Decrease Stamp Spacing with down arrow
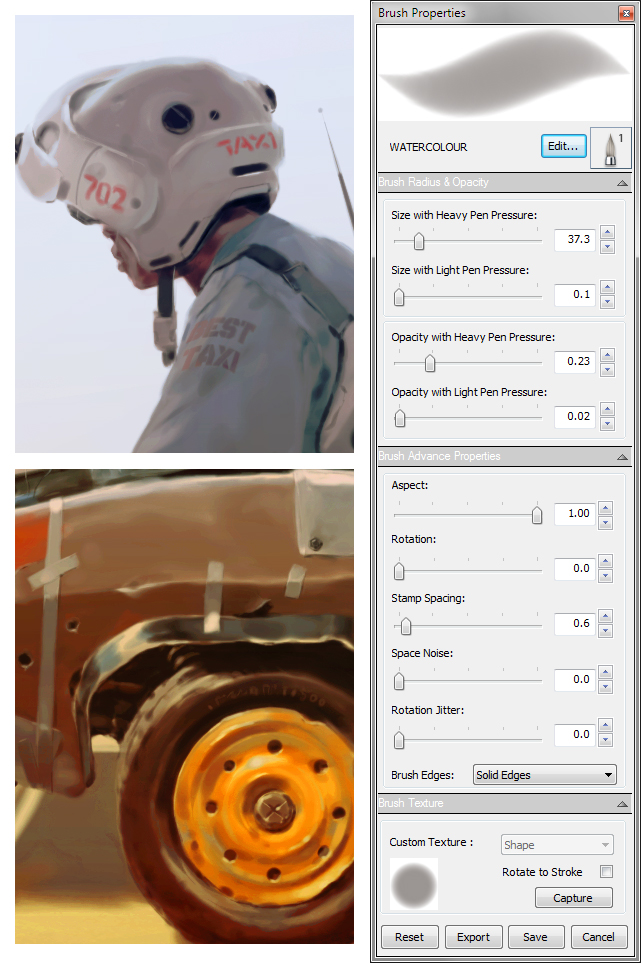Viewport: 641px width, 963px height. pyautogui.click(x=605, y=631)
